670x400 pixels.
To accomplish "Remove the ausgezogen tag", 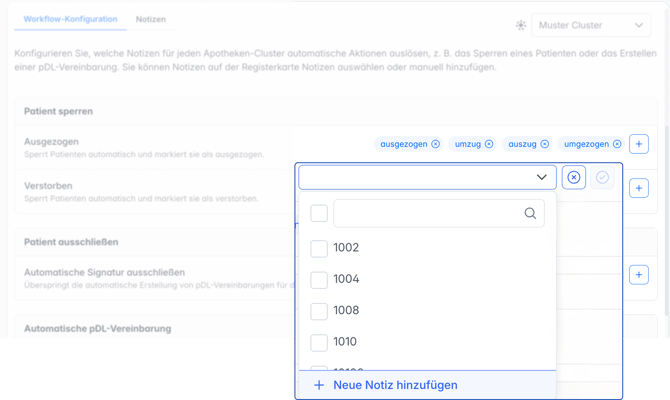I will (435, 144).
